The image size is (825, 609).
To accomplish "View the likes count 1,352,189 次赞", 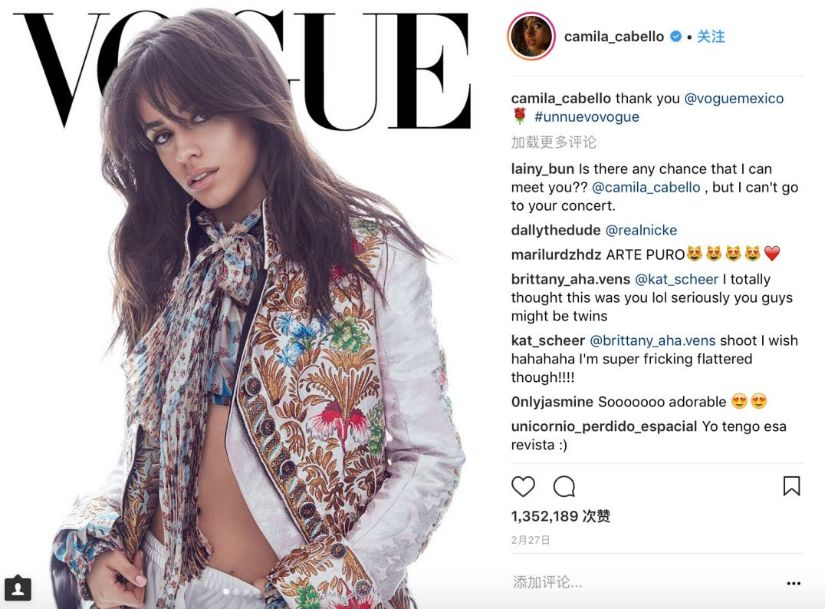I will coord(561,516).
